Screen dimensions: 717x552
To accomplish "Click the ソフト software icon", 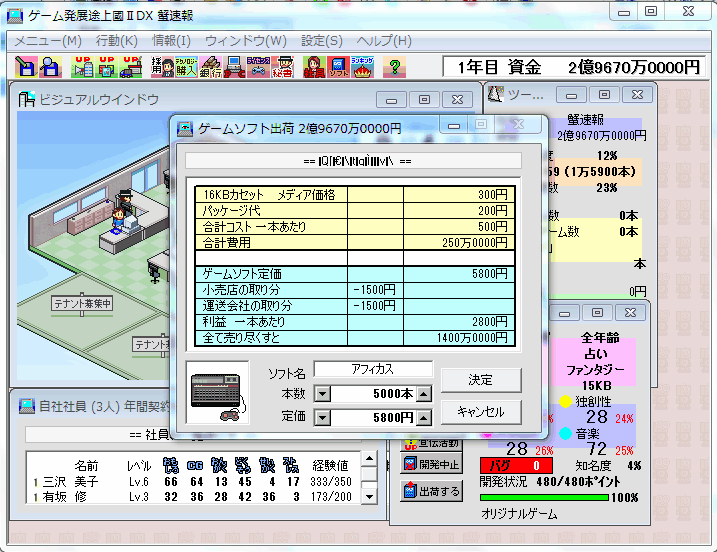I will 338,67.
